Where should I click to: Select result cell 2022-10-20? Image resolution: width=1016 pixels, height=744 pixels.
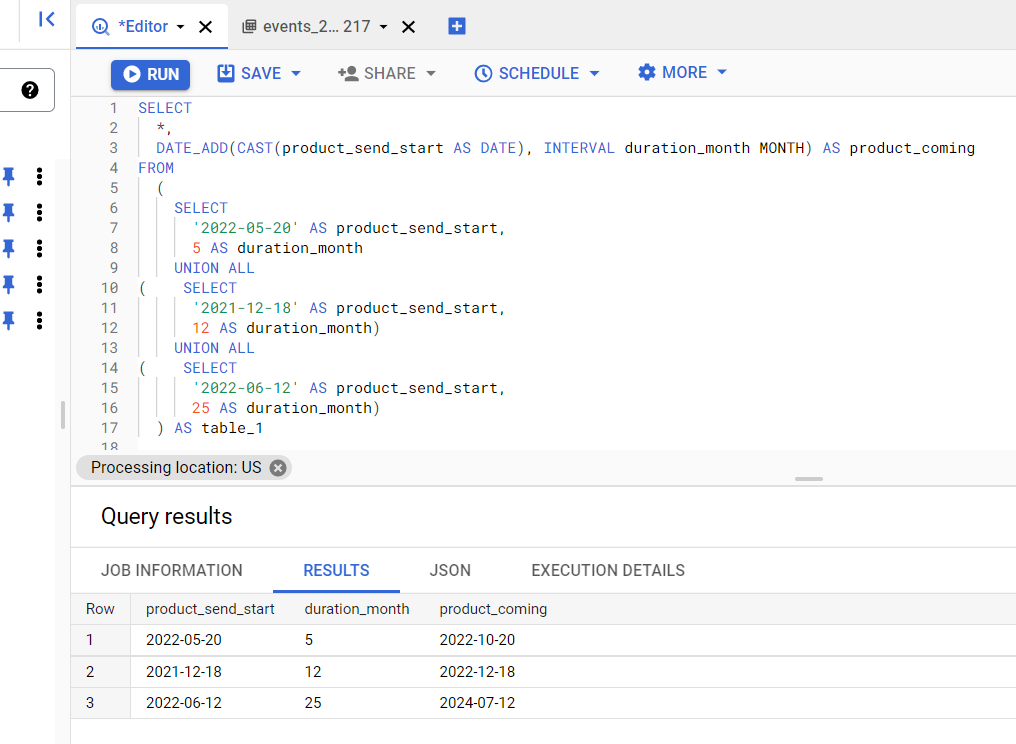point(477,640)
